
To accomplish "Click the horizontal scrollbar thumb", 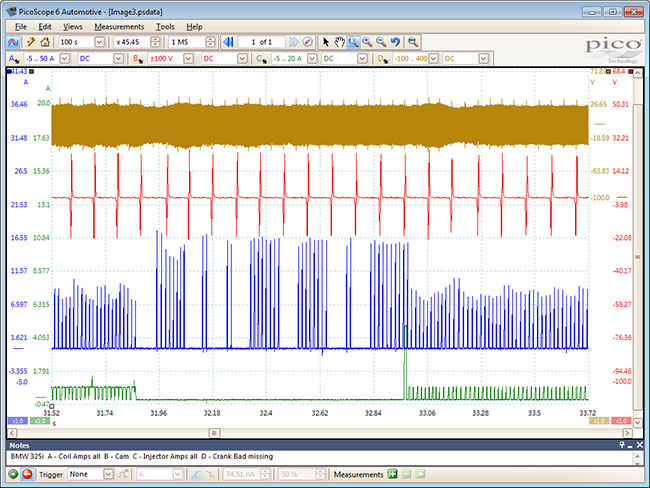I will pyautogui.click(x=214, y=433).
